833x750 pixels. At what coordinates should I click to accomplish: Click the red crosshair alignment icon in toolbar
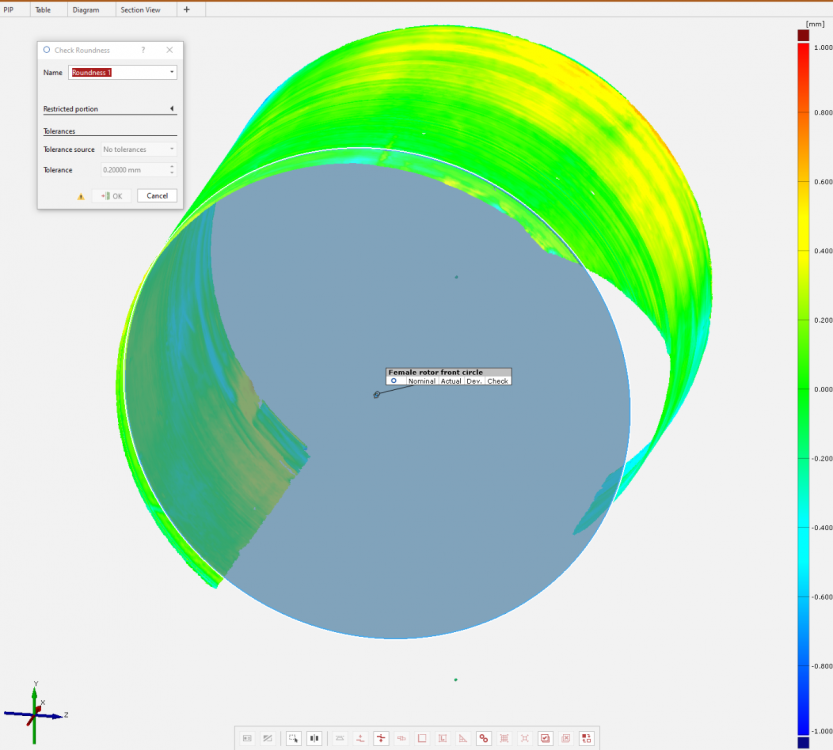tap(381, 738)
